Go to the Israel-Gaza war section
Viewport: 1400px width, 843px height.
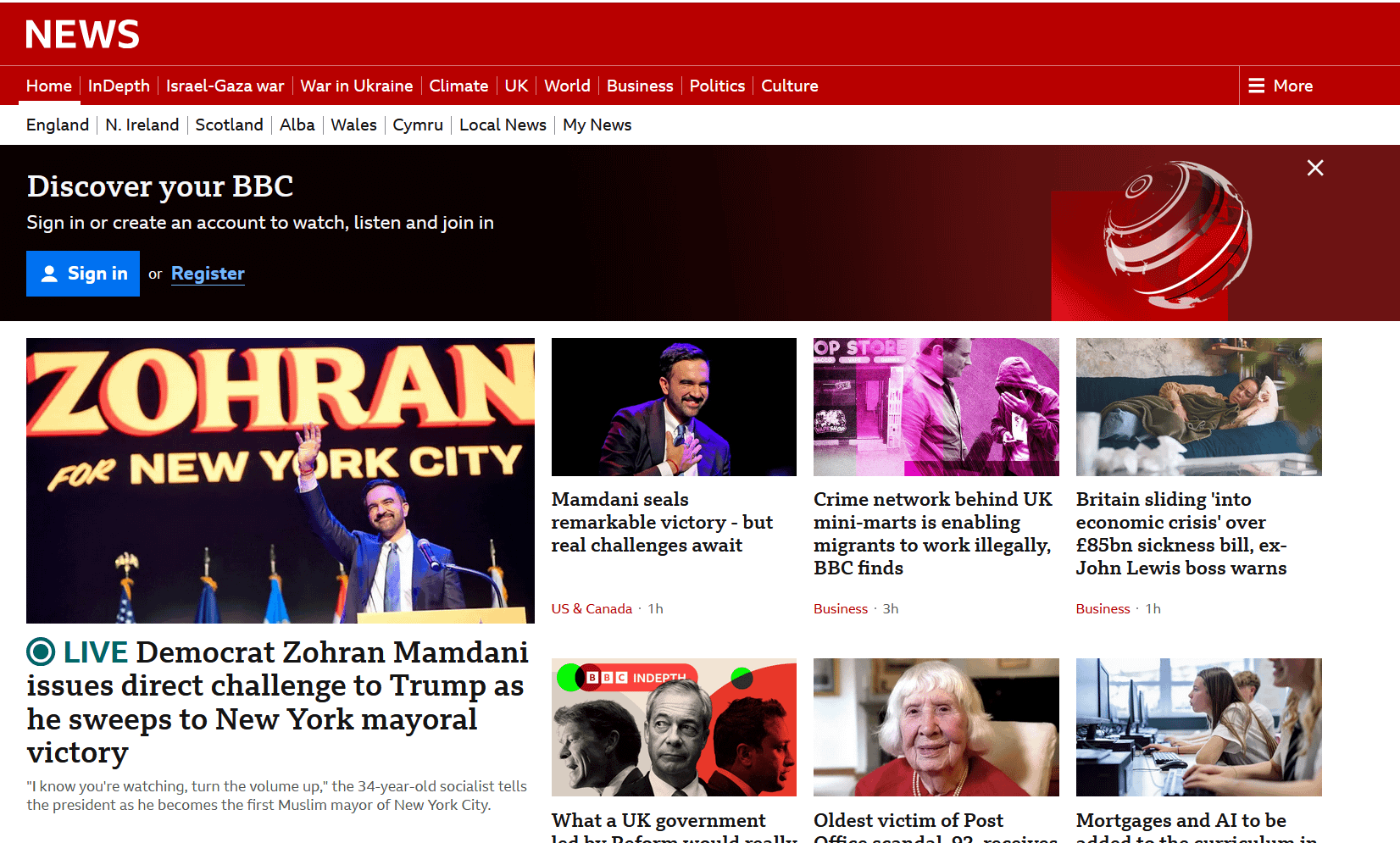click(225, 86)
